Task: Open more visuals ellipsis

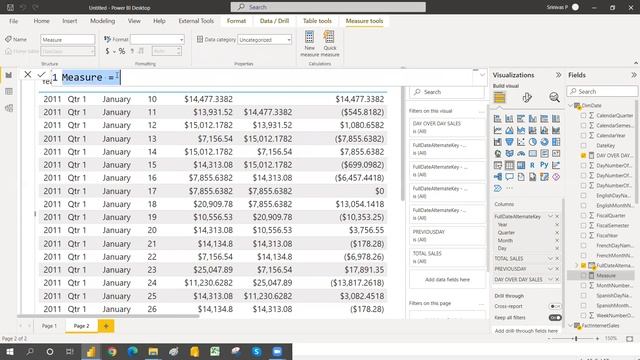Action: click(x=509, y=188)
